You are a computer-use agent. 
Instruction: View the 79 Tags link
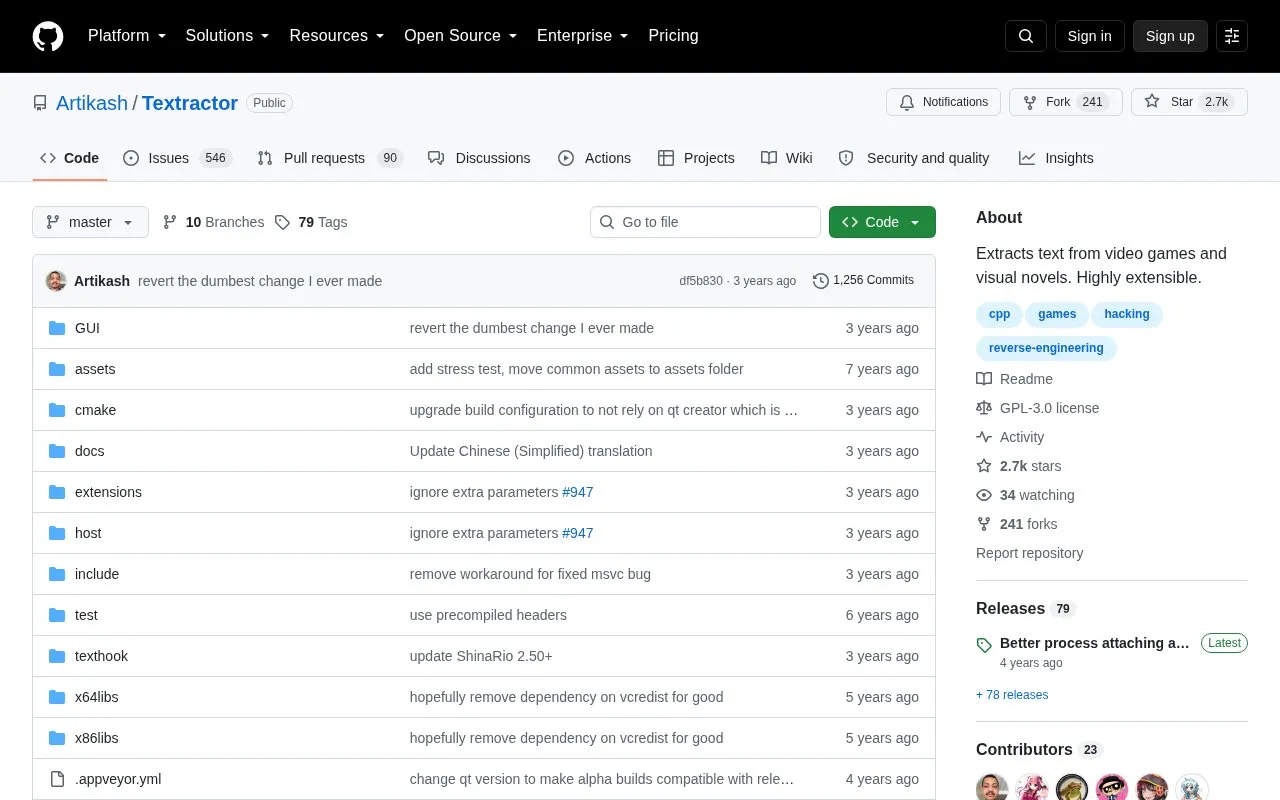[x=311, y=222]
